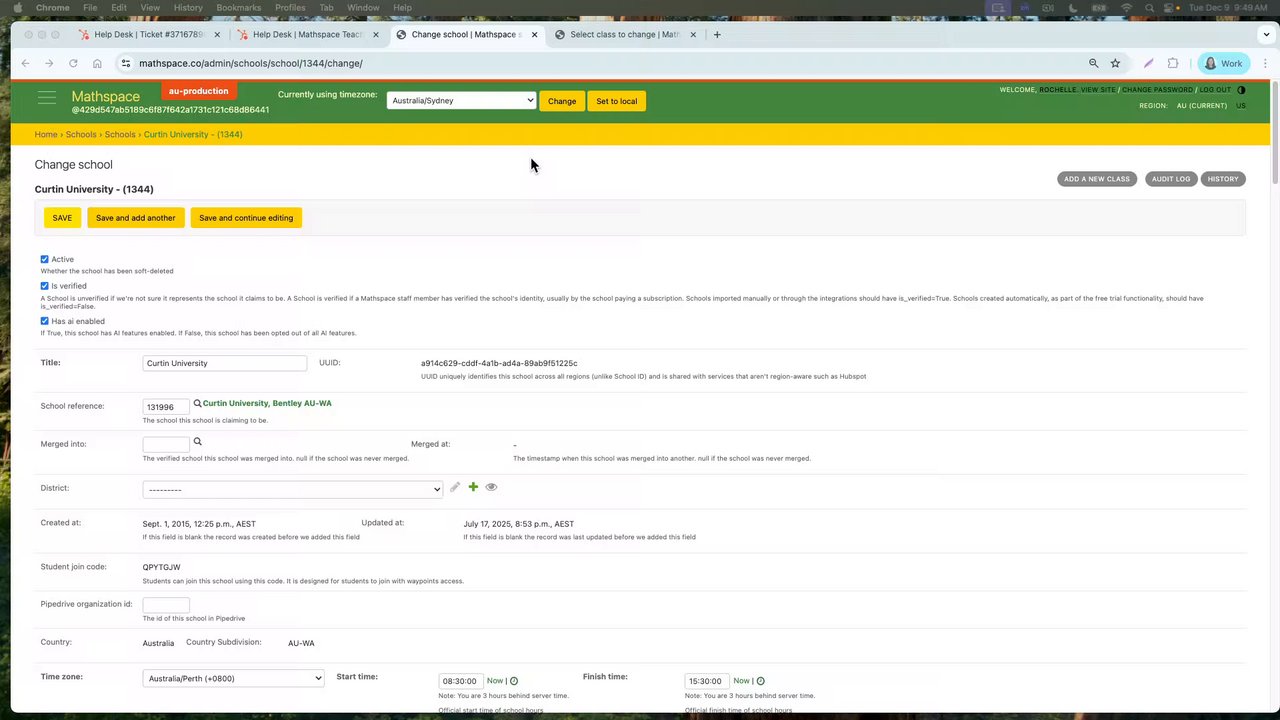Click the yellow SAVE button
Screen dimensions: 1280x720
pyautogui.click(x=62, y=217)
